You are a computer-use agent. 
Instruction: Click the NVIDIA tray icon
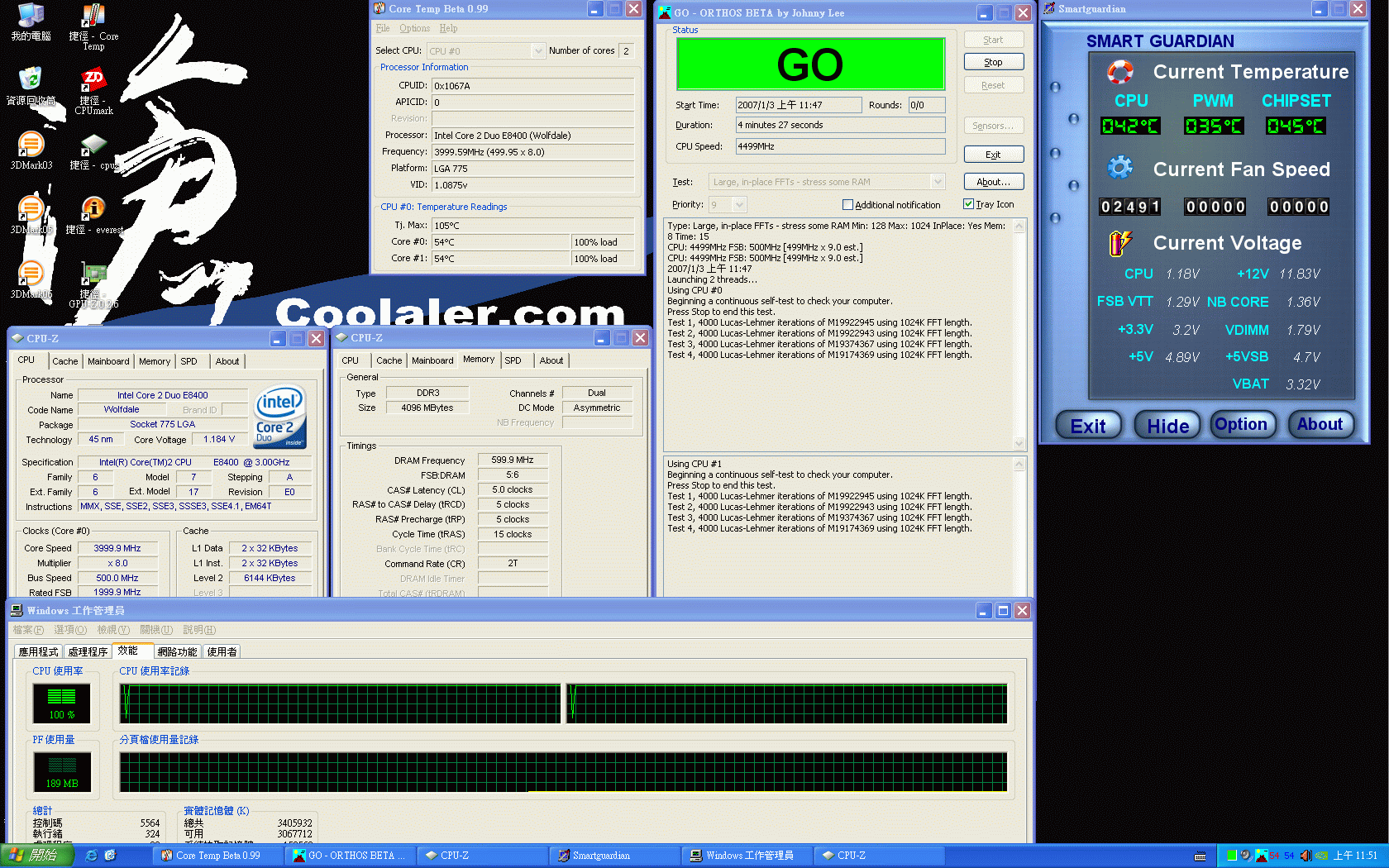tap(1321, 856)
